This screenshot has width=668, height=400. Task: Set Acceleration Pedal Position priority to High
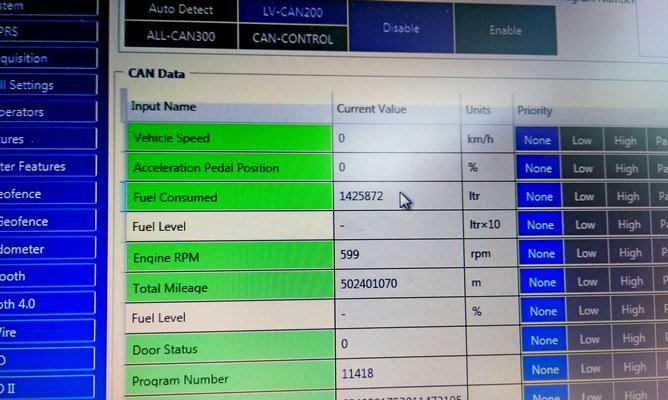[x=626, y=169]
